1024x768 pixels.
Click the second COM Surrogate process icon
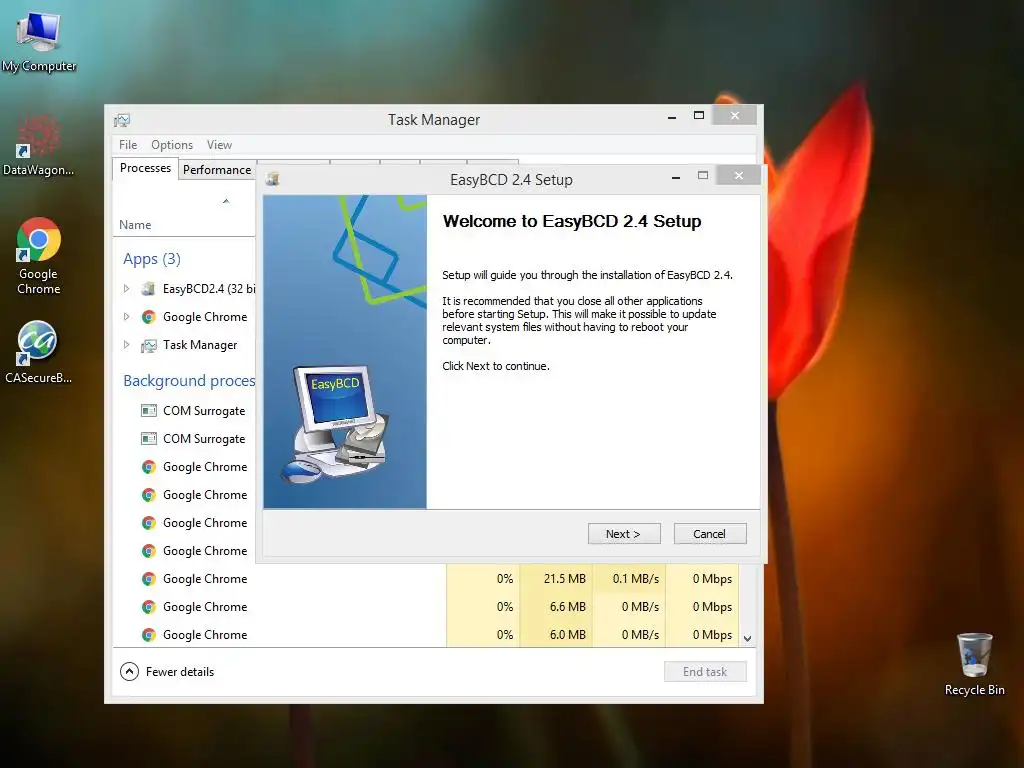tap(149, 439)
